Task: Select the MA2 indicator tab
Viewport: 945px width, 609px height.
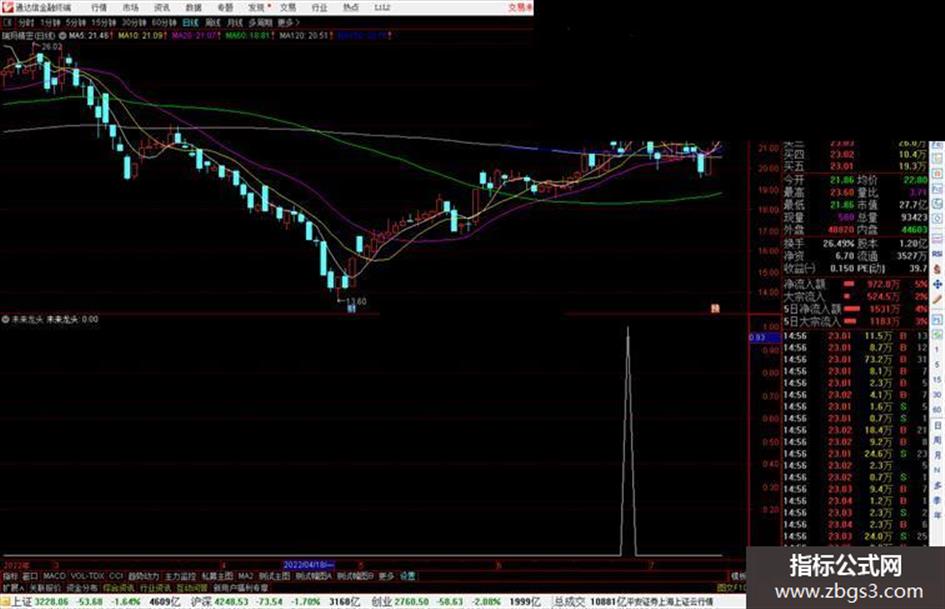Action: coord(245,576)
